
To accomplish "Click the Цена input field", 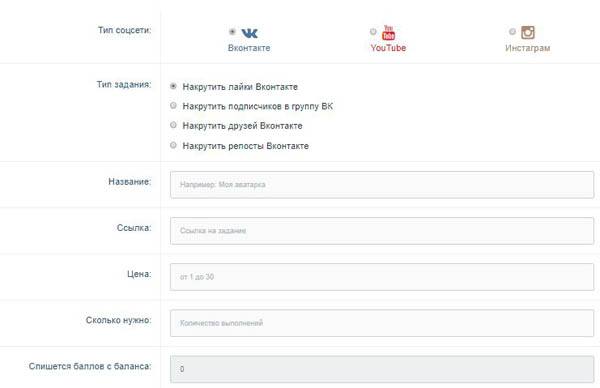I will coord(382,277).
